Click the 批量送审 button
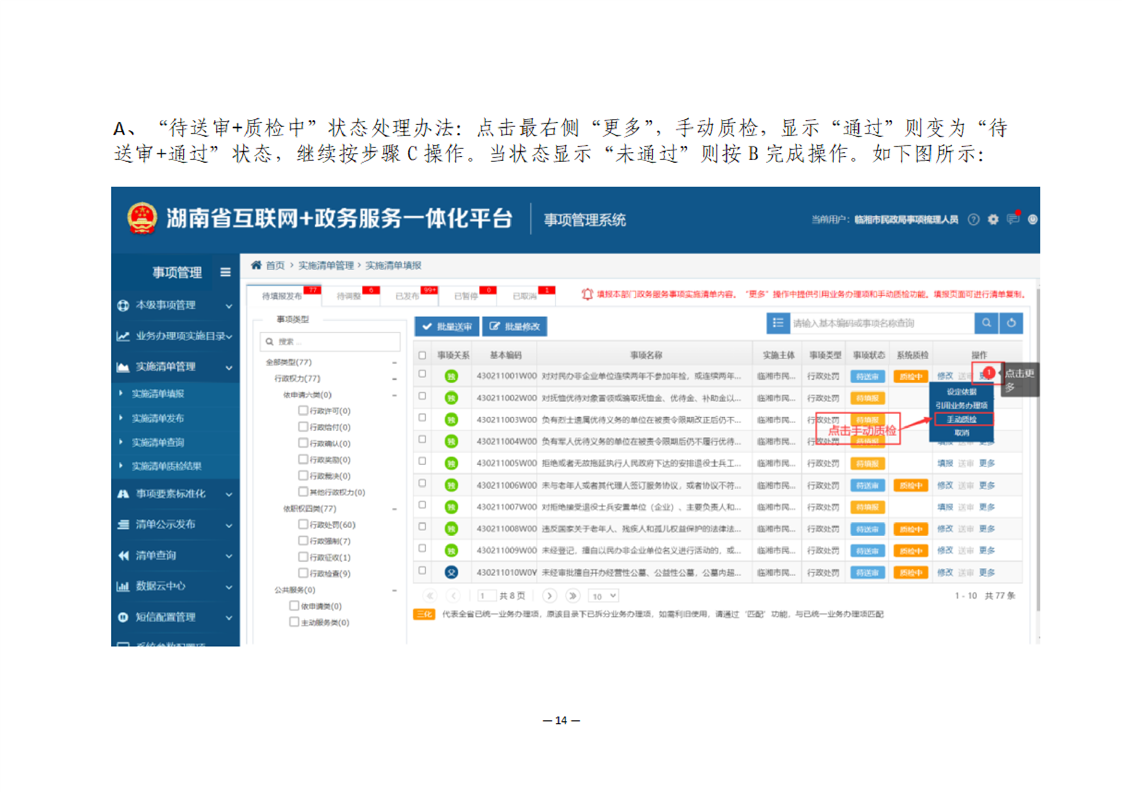Viewport: 1122px width, 792px height. click(x=446, y=326)
